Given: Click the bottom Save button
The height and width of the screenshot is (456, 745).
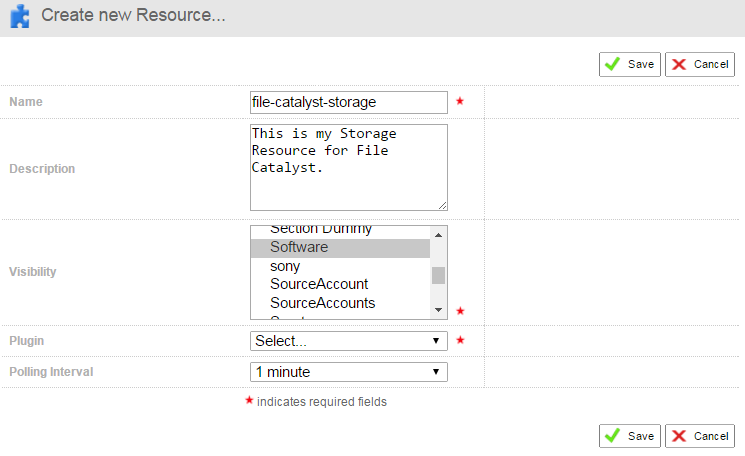Looking at the screenshot, I should [629, 436].
